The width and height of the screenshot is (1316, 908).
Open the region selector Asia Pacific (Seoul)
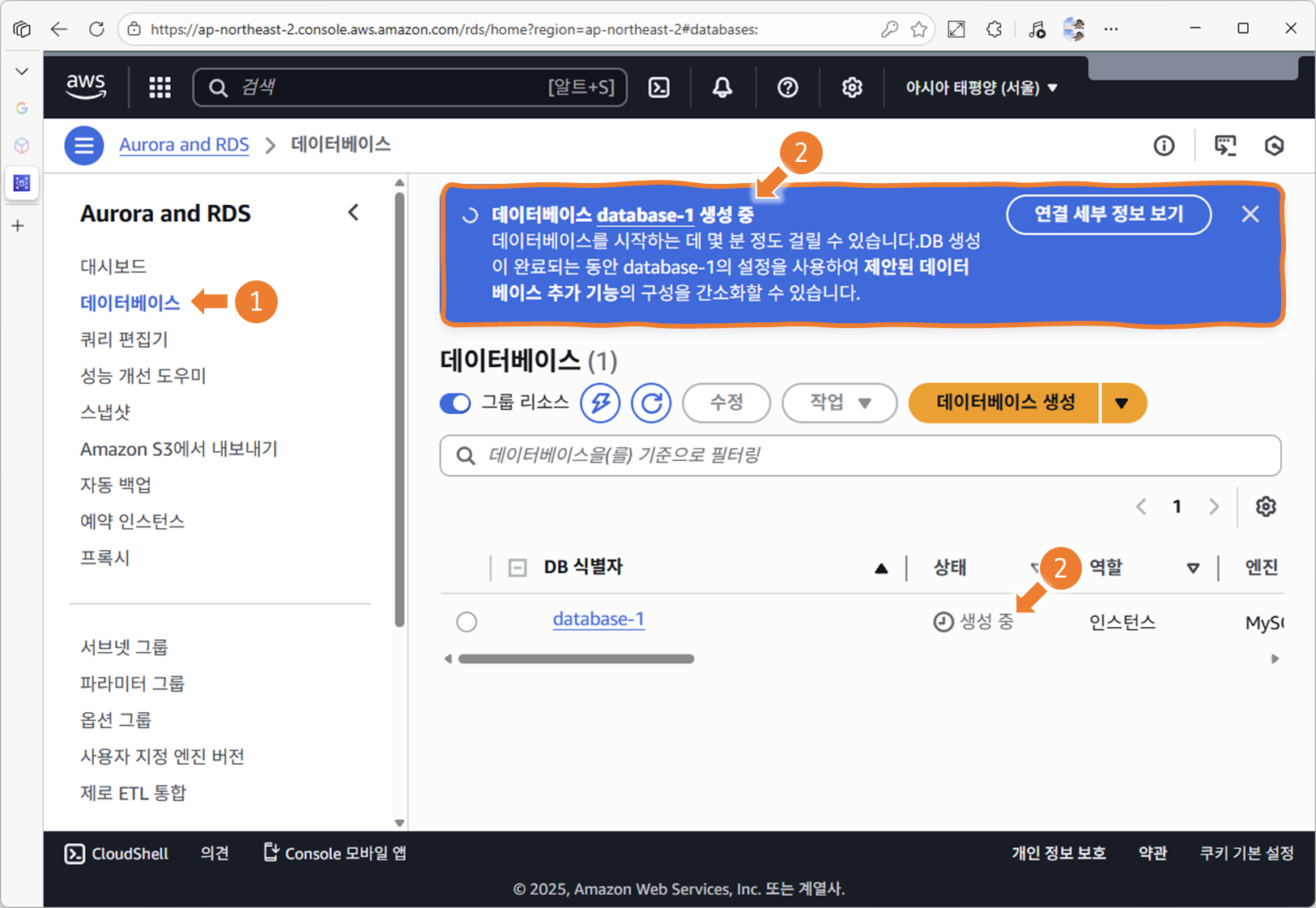tap(982, 87)
